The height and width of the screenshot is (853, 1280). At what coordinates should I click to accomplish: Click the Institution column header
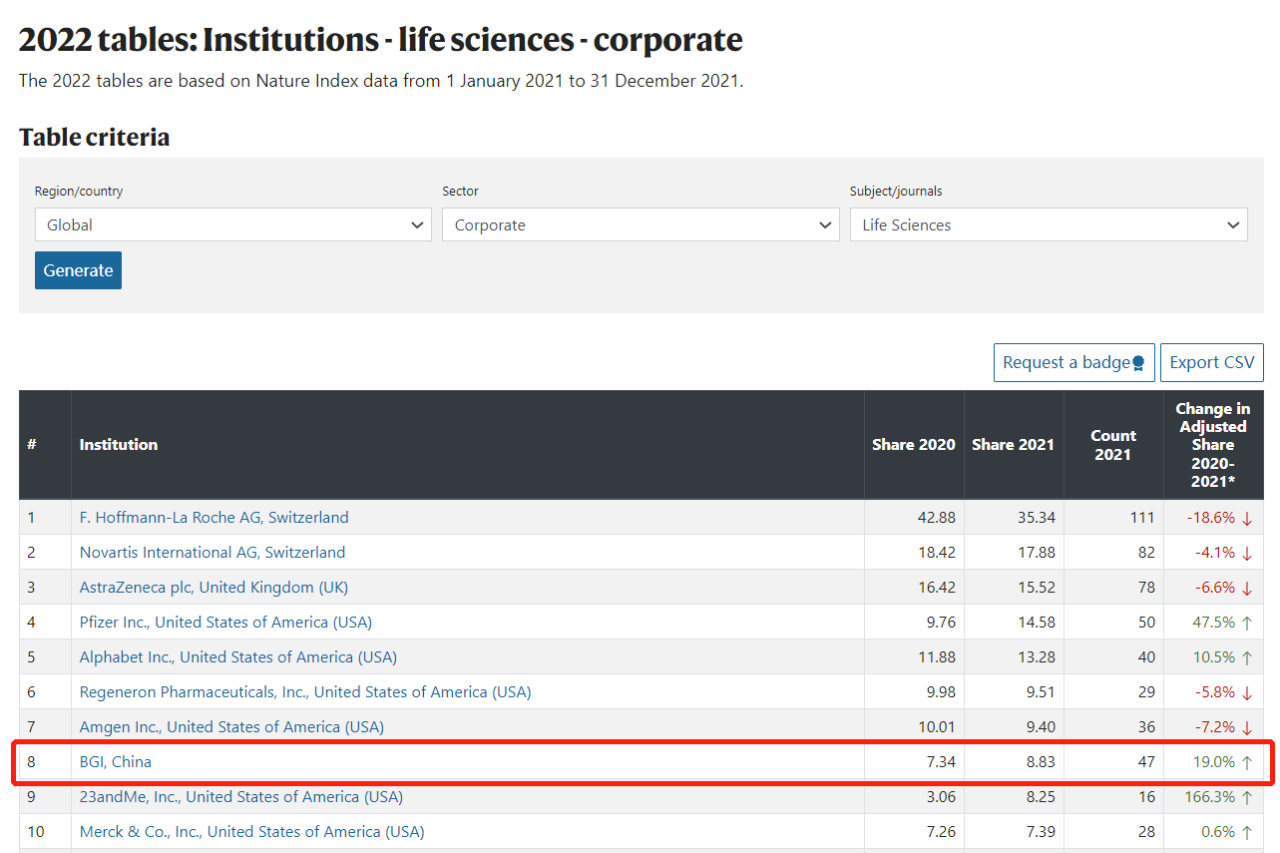coord(119,444)
